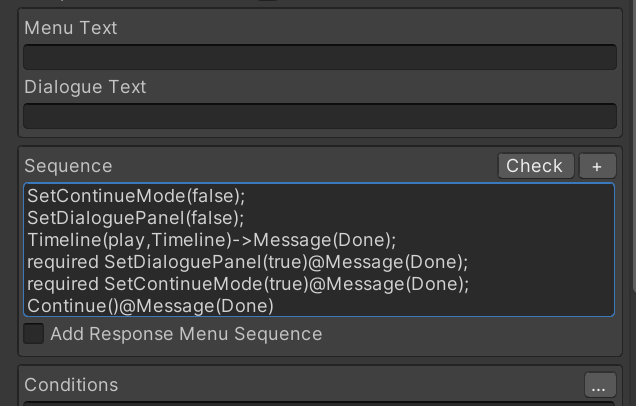Click the Menu Text label

coord(71,28)
